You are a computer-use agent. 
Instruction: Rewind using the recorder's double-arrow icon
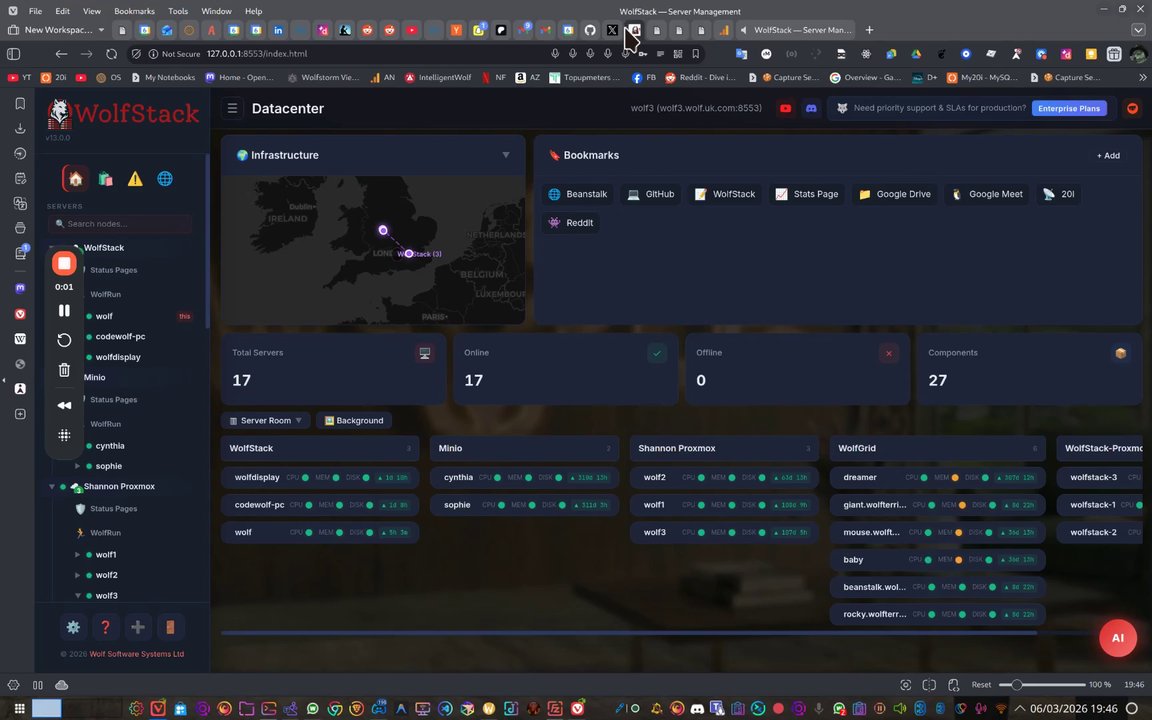click(64, 405)
